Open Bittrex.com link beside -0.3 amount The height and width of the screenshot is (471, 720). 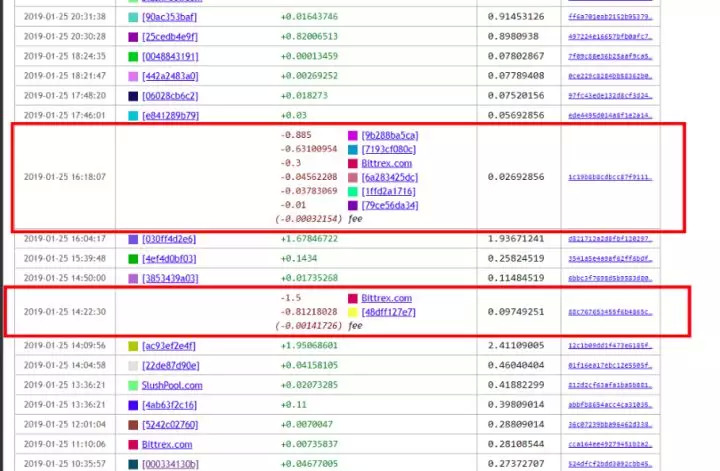(387, 163)
